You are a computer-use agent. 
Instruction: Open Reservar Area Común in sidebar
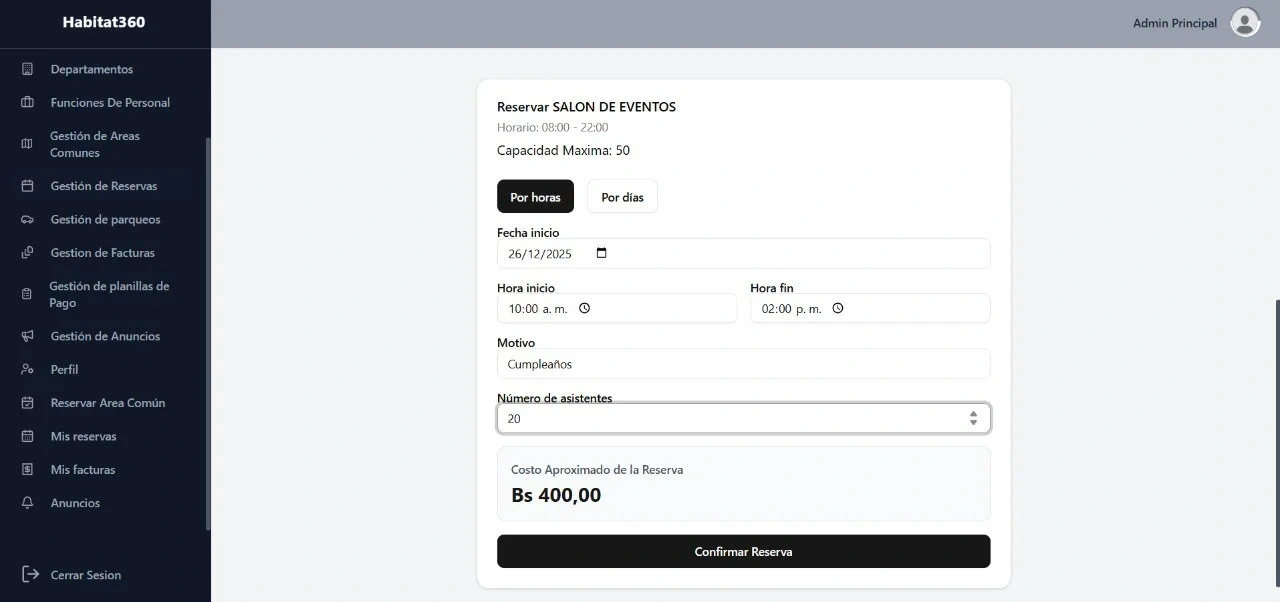click(107, 403)
